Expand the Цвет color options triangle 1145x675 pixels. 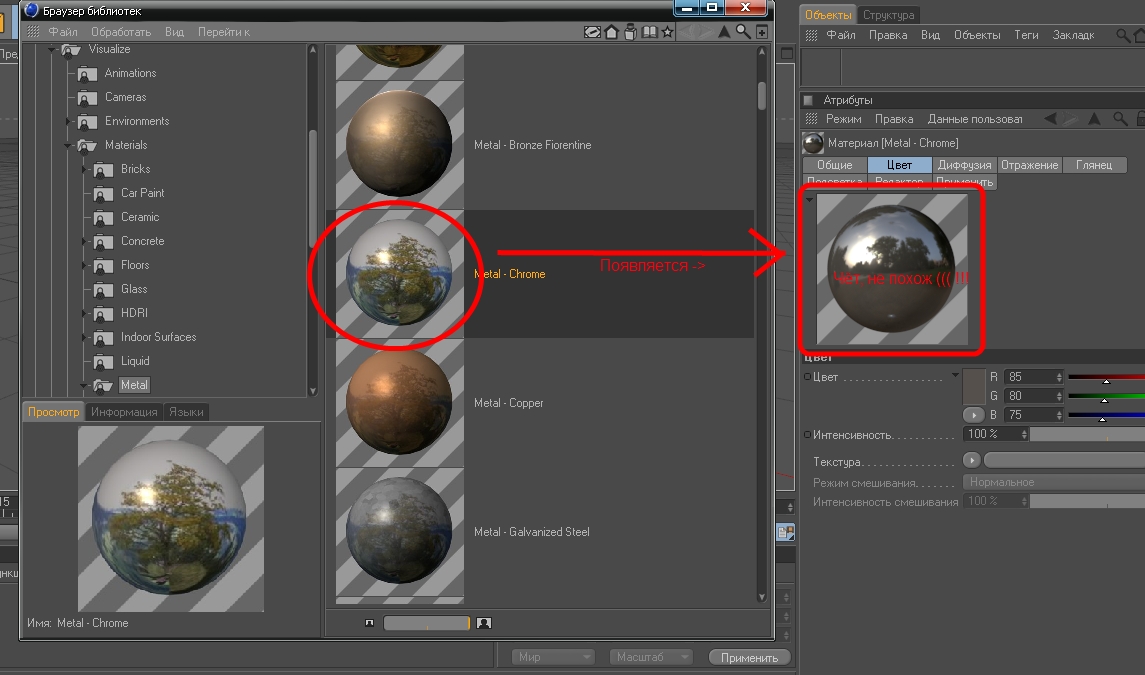tap(955, 377)
